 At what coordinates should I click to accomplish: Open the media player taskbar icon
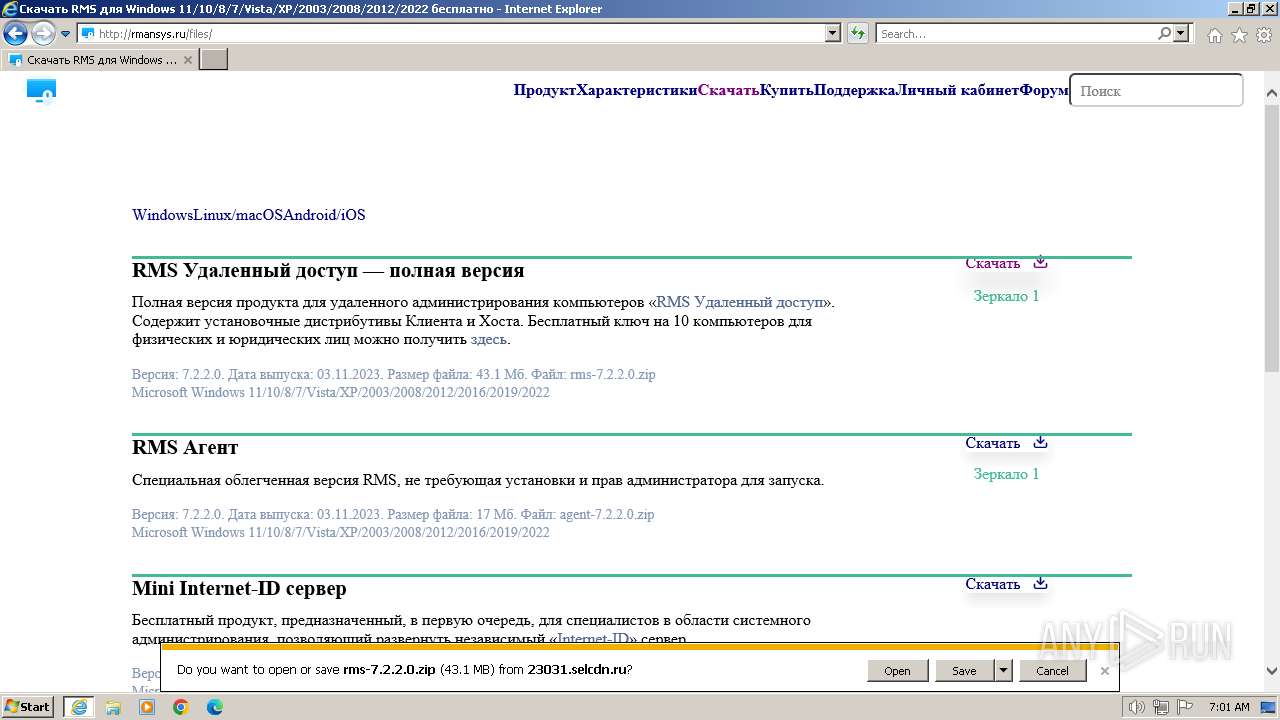pyautogui.click(x=147, y=707)
